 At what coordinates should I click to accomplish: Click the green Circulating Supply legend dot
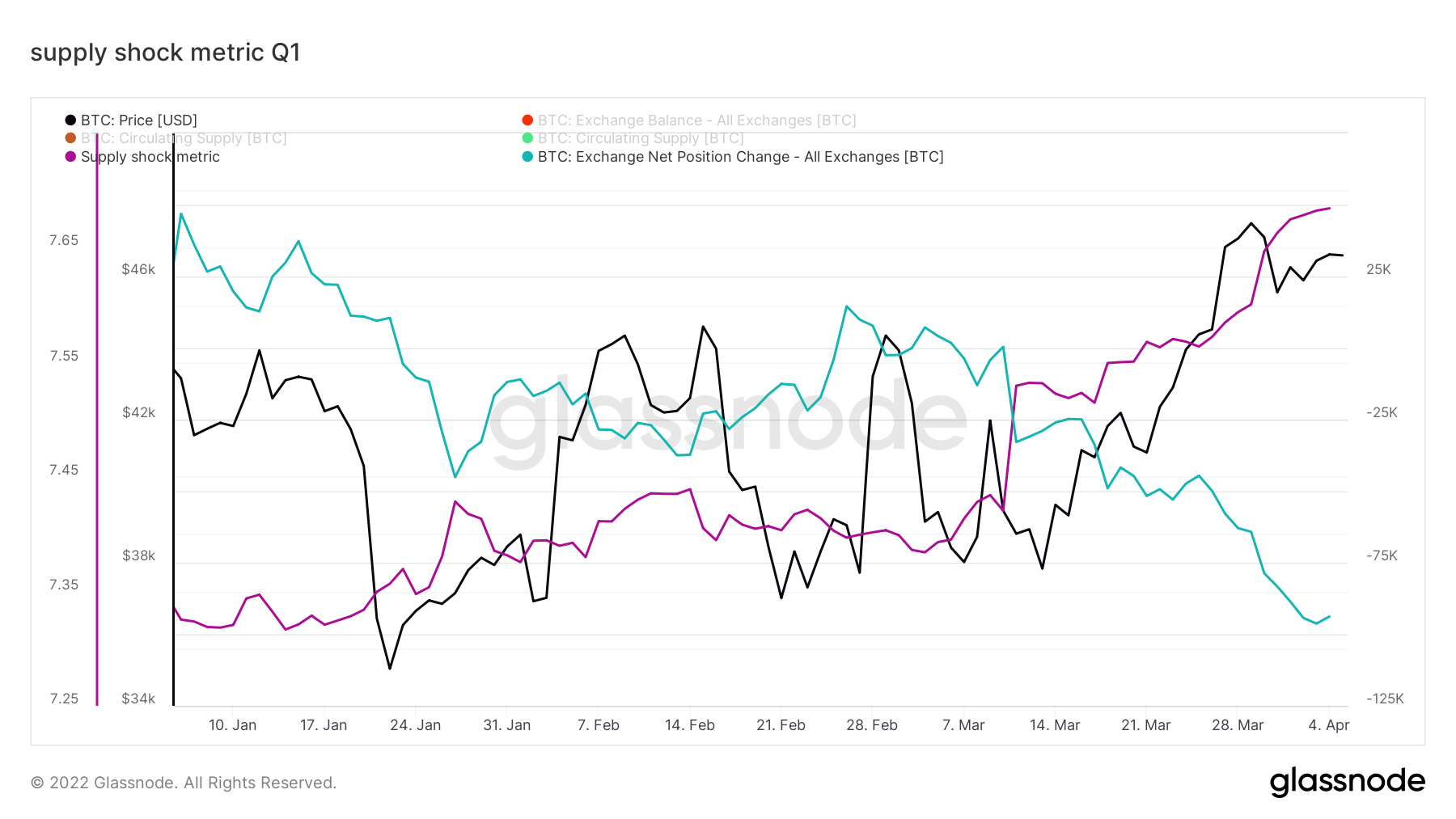tap(527, 138)
